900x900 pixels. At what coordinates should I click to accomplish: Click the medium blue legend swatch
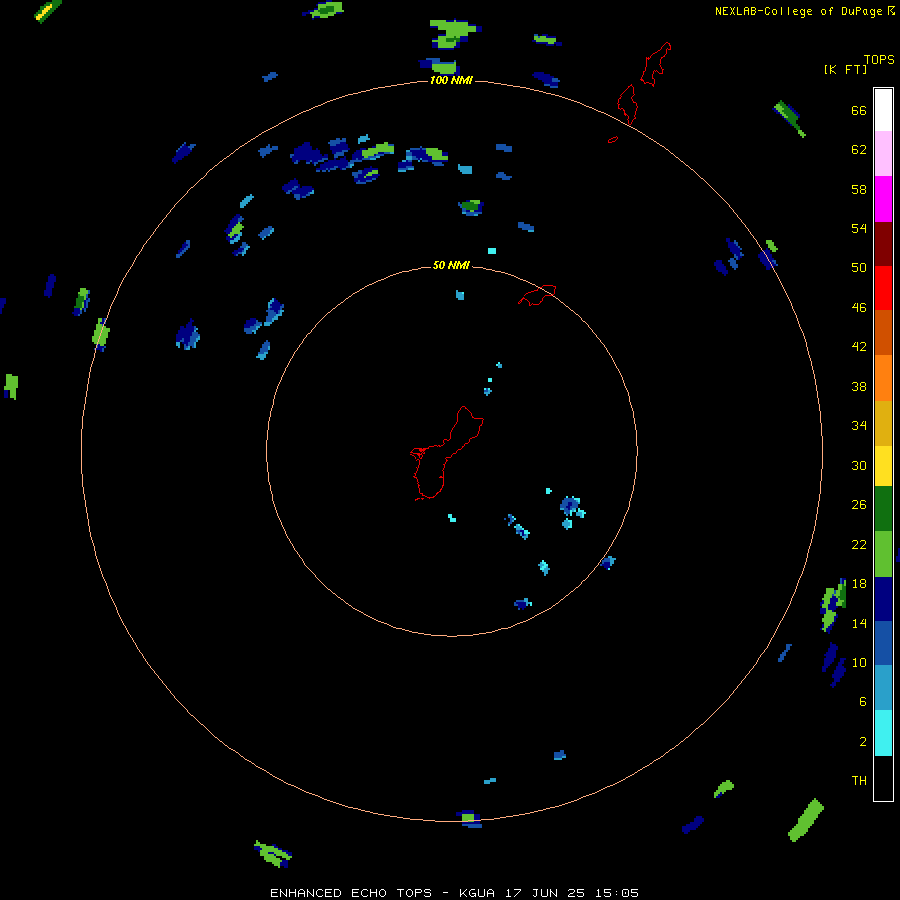point(883,643)
